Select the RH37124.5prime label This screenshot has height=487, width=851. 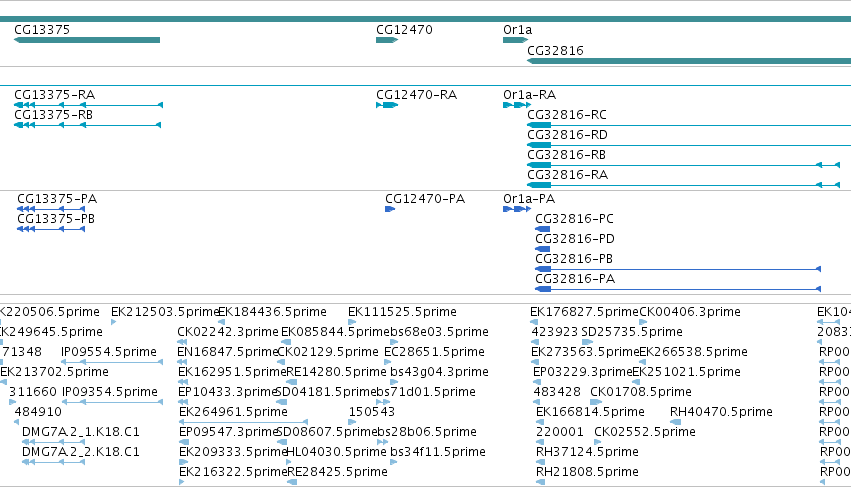[587, 452]
